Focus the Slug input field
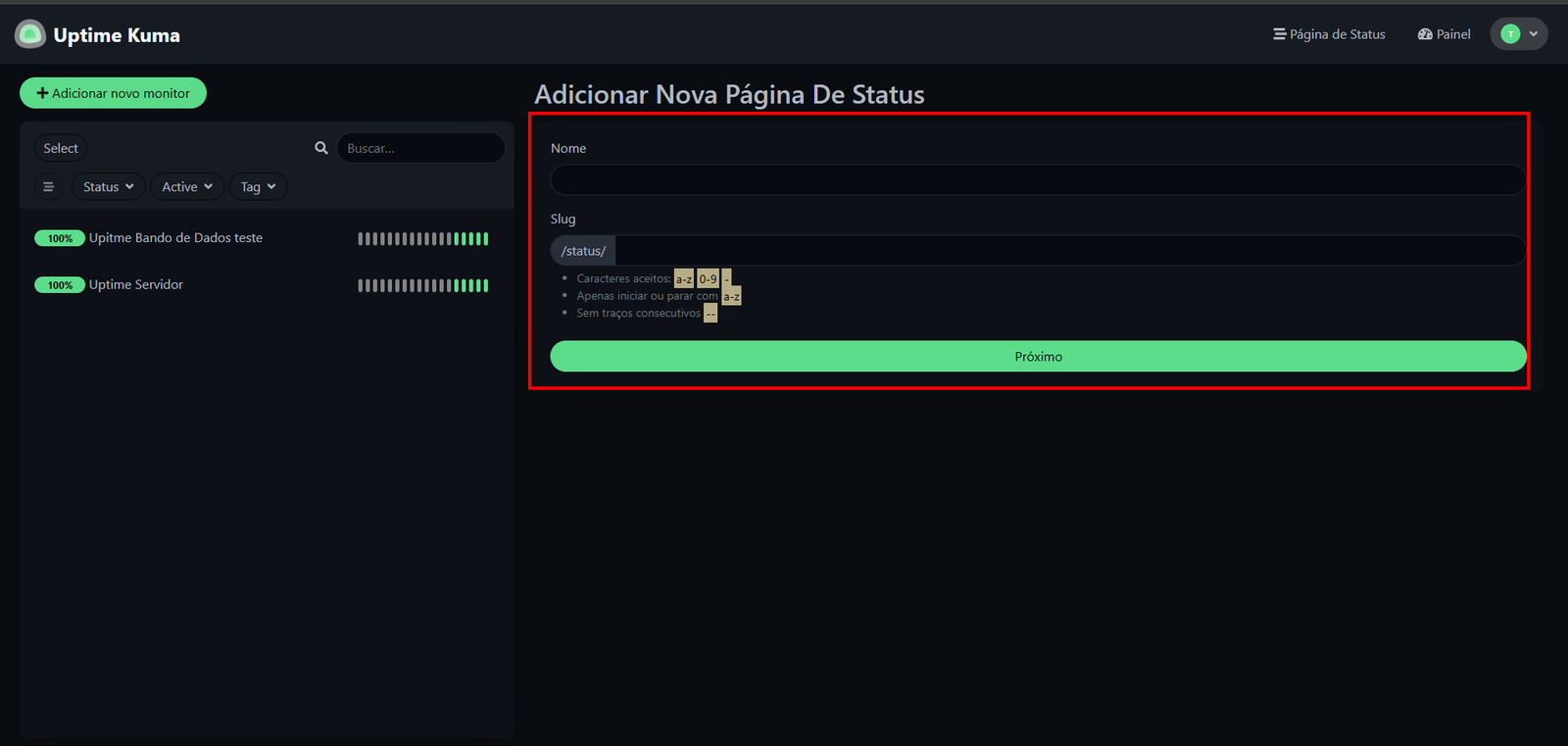The width and height of the screenshot is (1568, 746). point(1068,251)
